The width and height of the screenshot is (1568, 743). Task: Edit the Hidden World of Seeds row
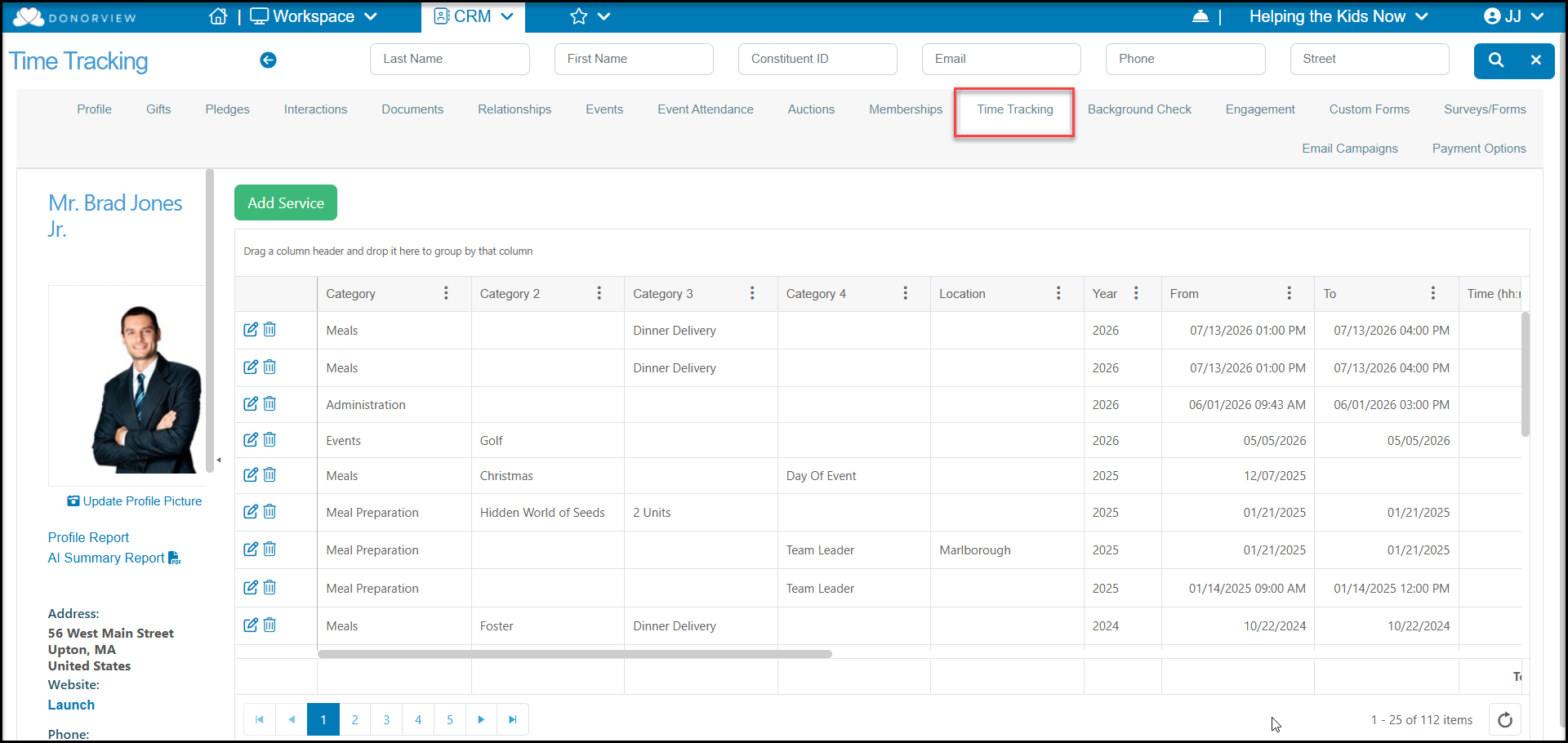251,511
